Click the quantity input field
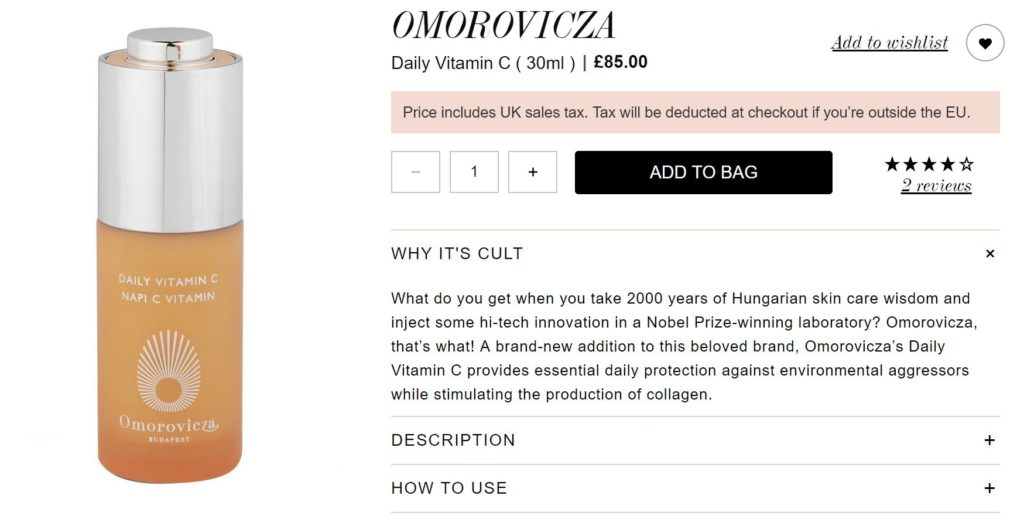 (x=474, y=172)
